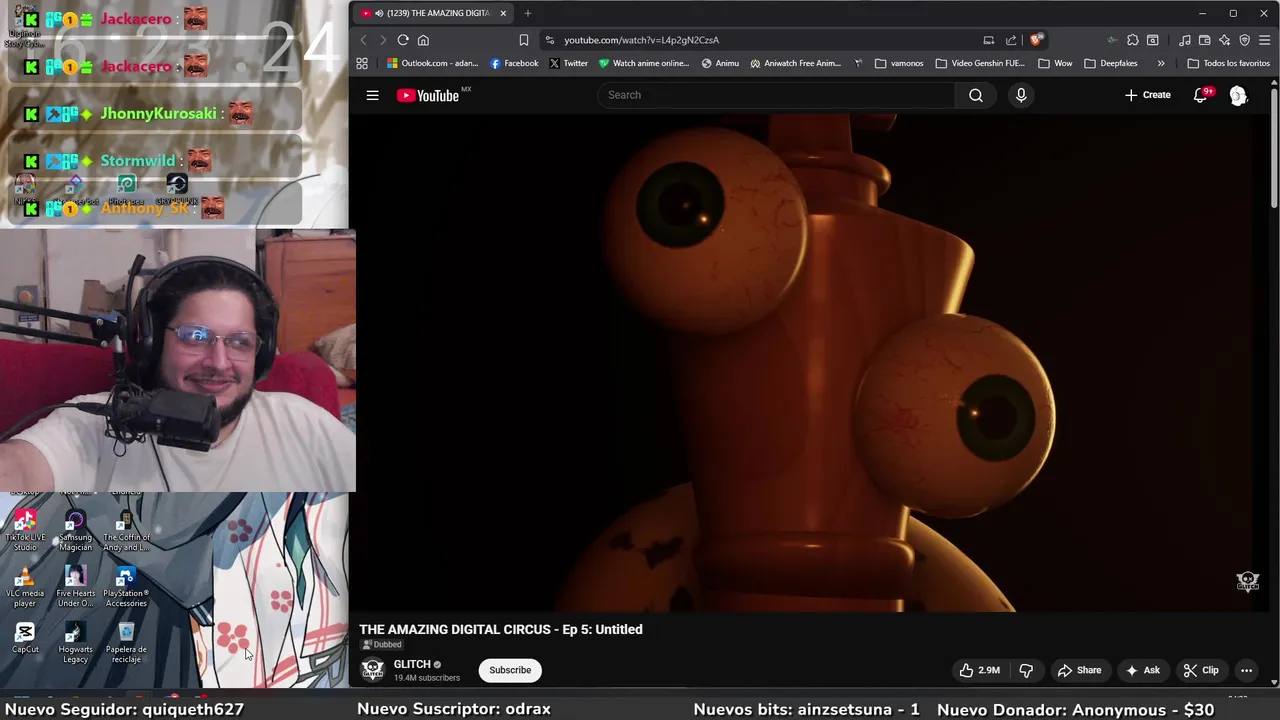Click the Brave Shields lion icon
The image size is (1280, 720).
[1036, 40]
